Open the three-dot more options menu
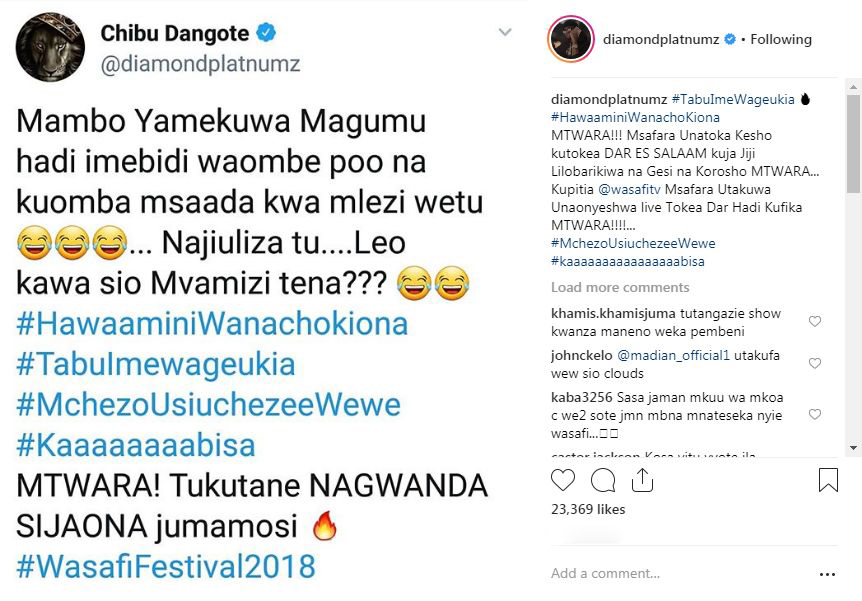This screenshot has width=862, height=601. pos(827,574)
